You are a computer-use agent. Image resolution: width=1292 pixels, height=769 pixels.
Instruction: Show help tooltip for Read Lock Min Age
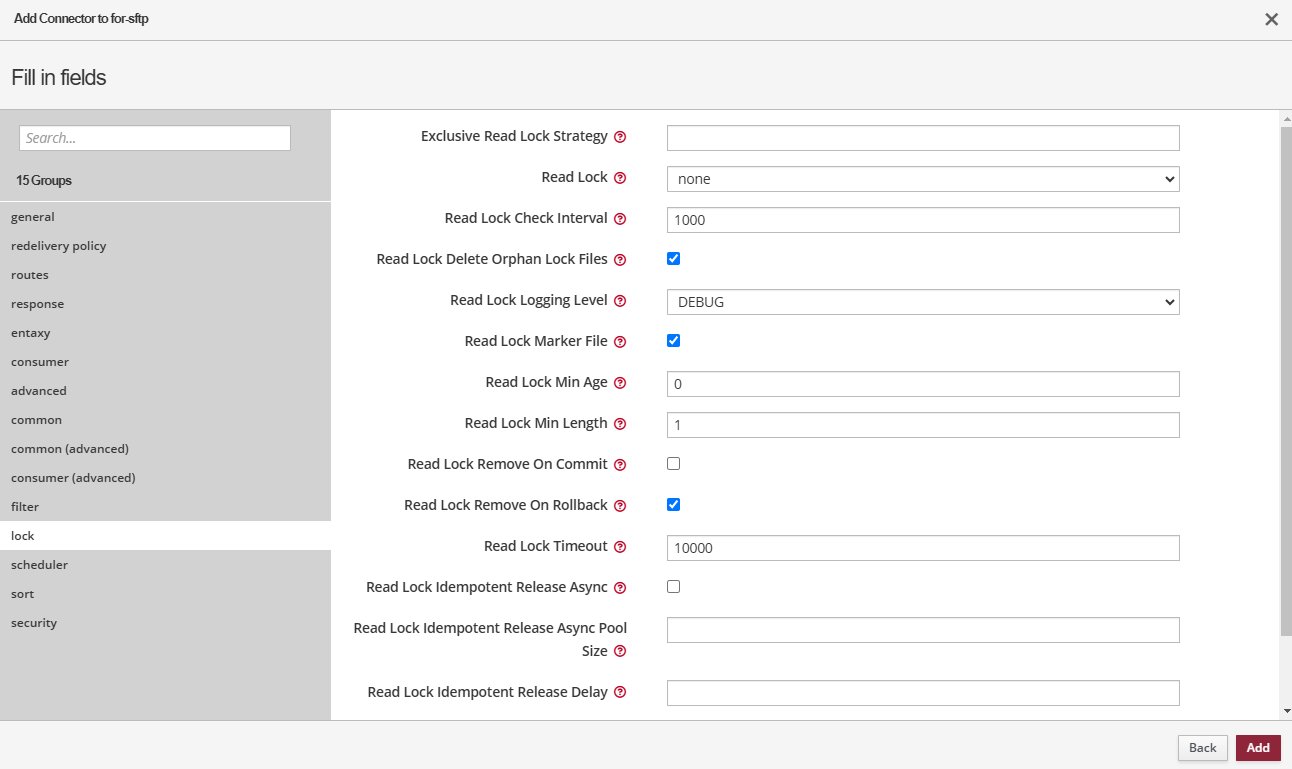620,383
